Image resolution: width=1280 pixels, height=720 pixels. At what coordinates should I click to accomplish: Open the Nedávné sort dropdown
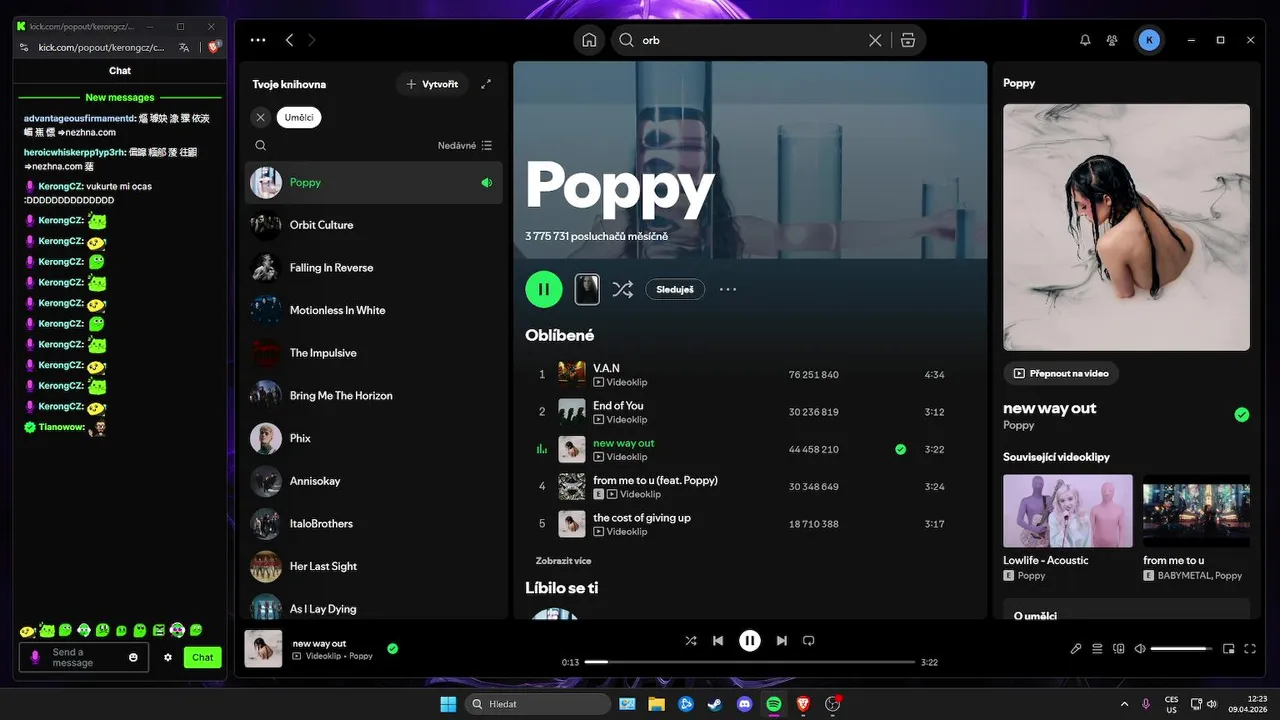pyautogui.click(x=465, y=145)
